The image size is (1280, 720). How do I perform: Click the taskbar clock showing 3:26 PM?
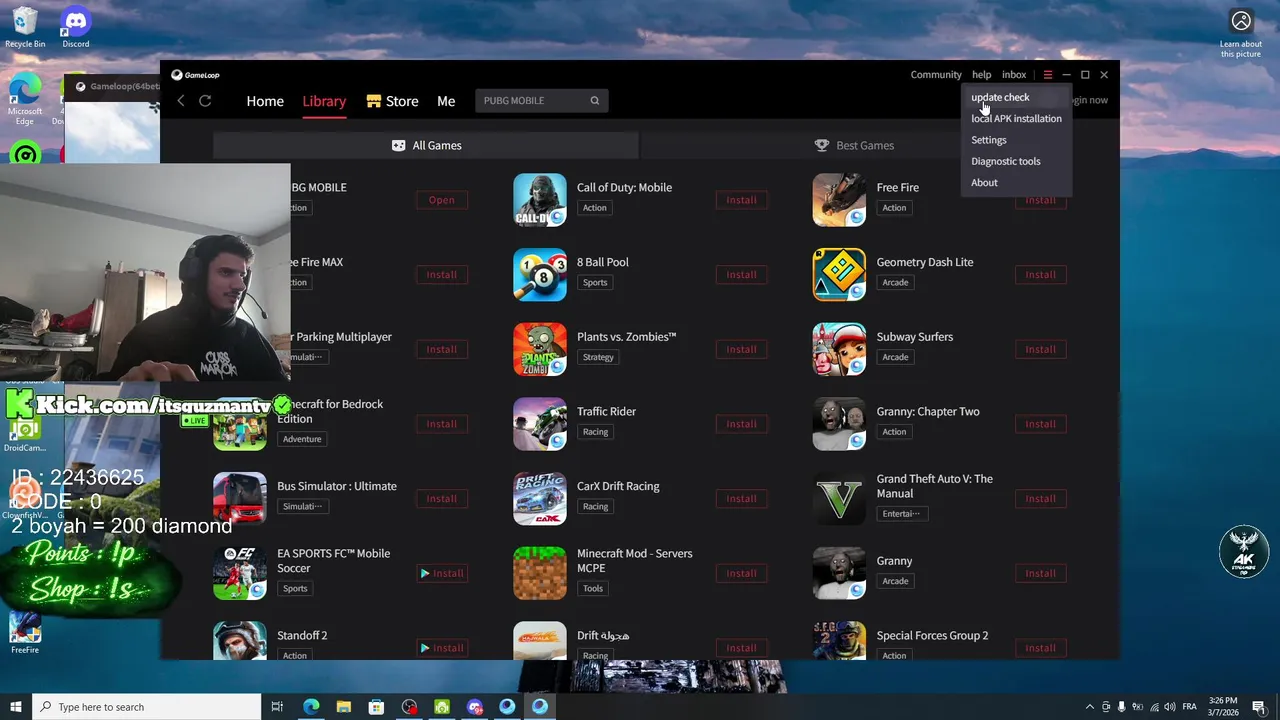click(x=1223, y=707)
